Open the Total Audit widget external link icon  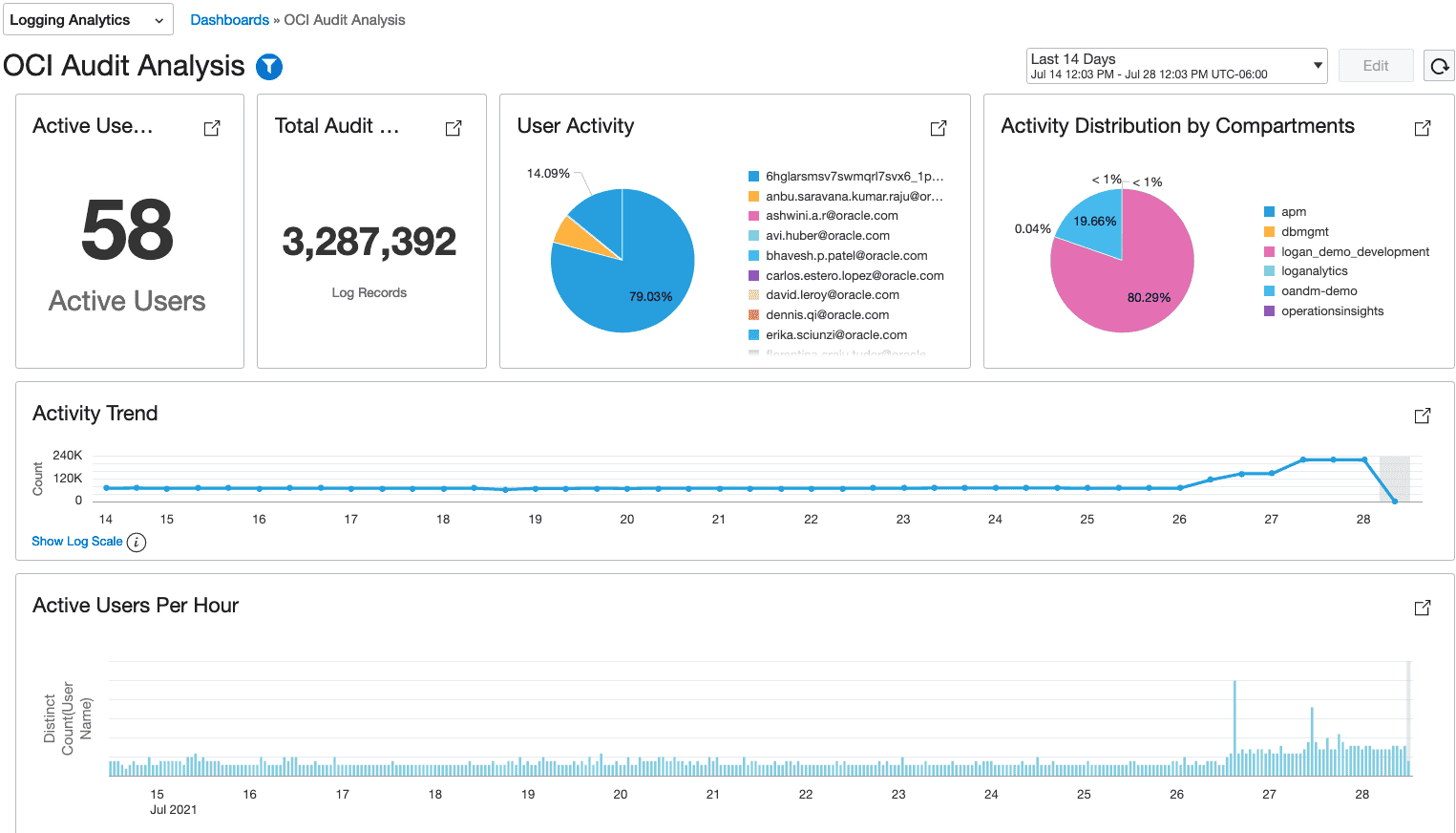point(454,127)
